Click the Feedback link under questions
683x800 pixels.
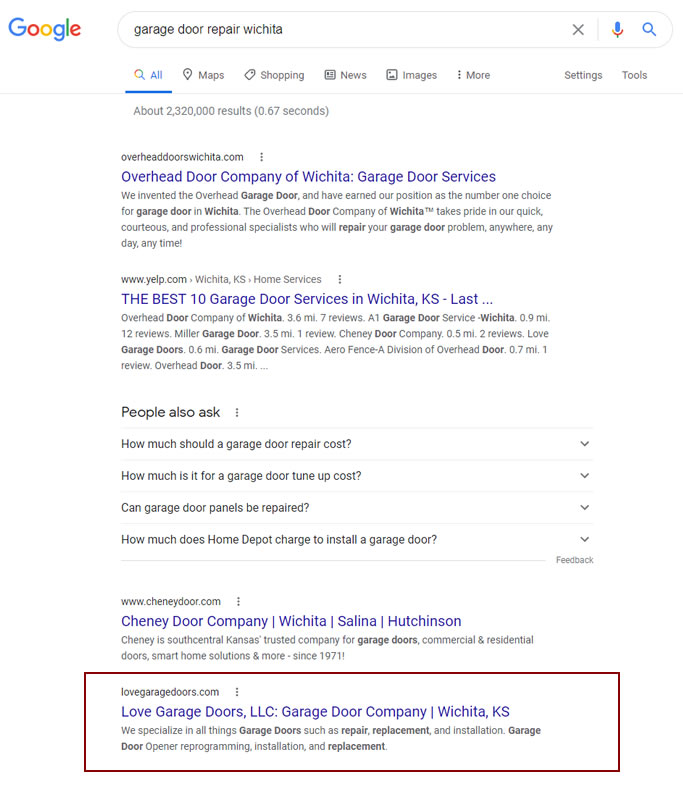coord(574,560)
